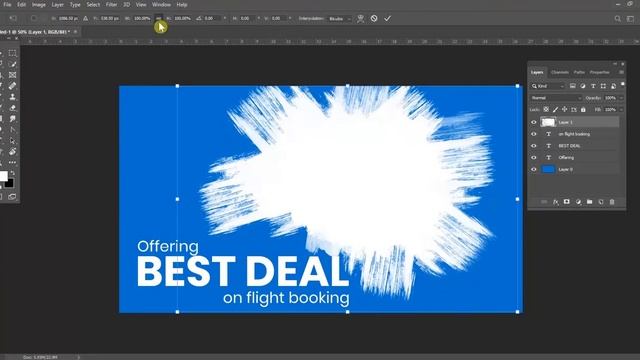
Task: Add a layer style fx button
Action: pyautogui.click(x=556, y=202)
